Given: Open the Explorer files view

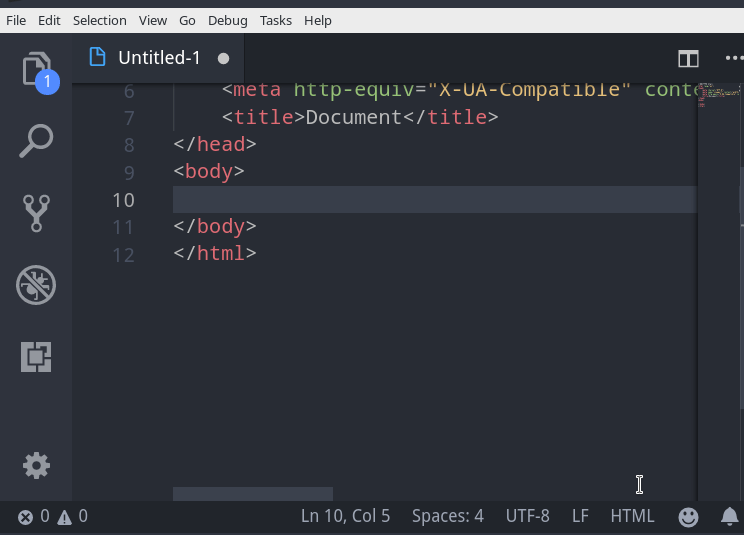Looking at the screenshot, I should tap(37, 70).
